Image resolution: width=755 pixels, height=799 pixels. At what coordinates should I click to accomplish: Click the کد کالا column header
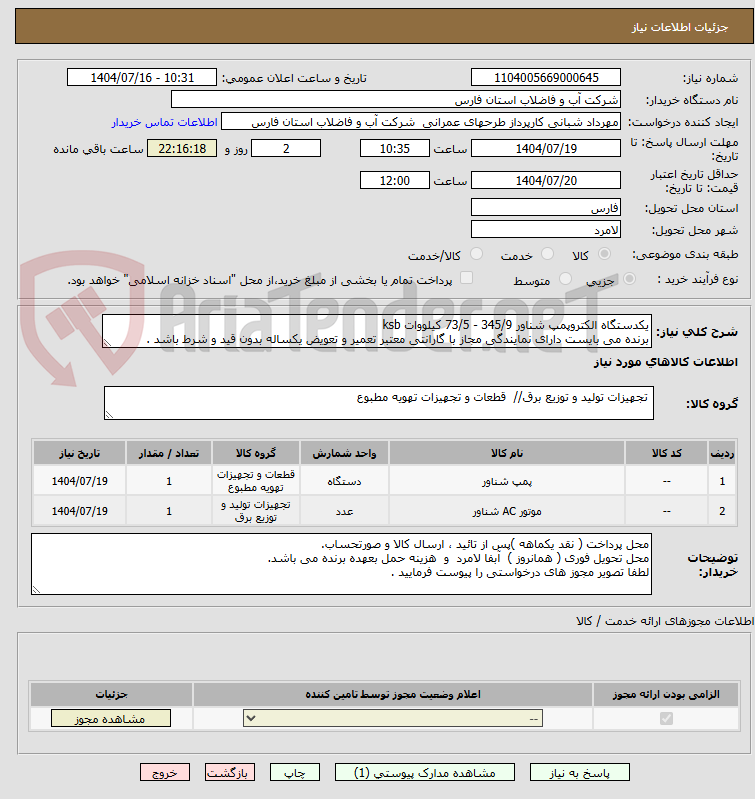click(x=667, y=453)
